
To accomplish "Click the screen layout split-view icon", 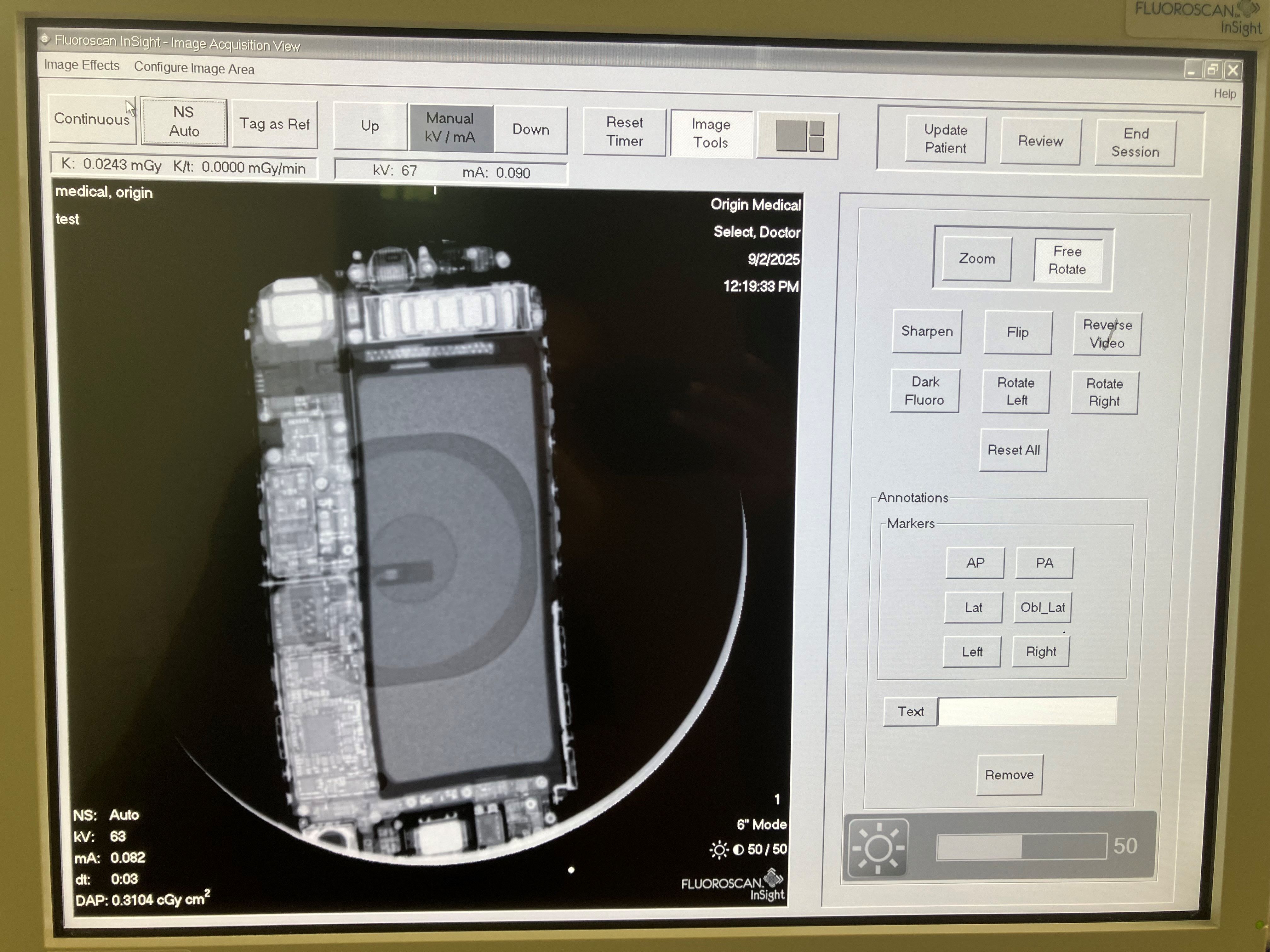I will (798, 136).
